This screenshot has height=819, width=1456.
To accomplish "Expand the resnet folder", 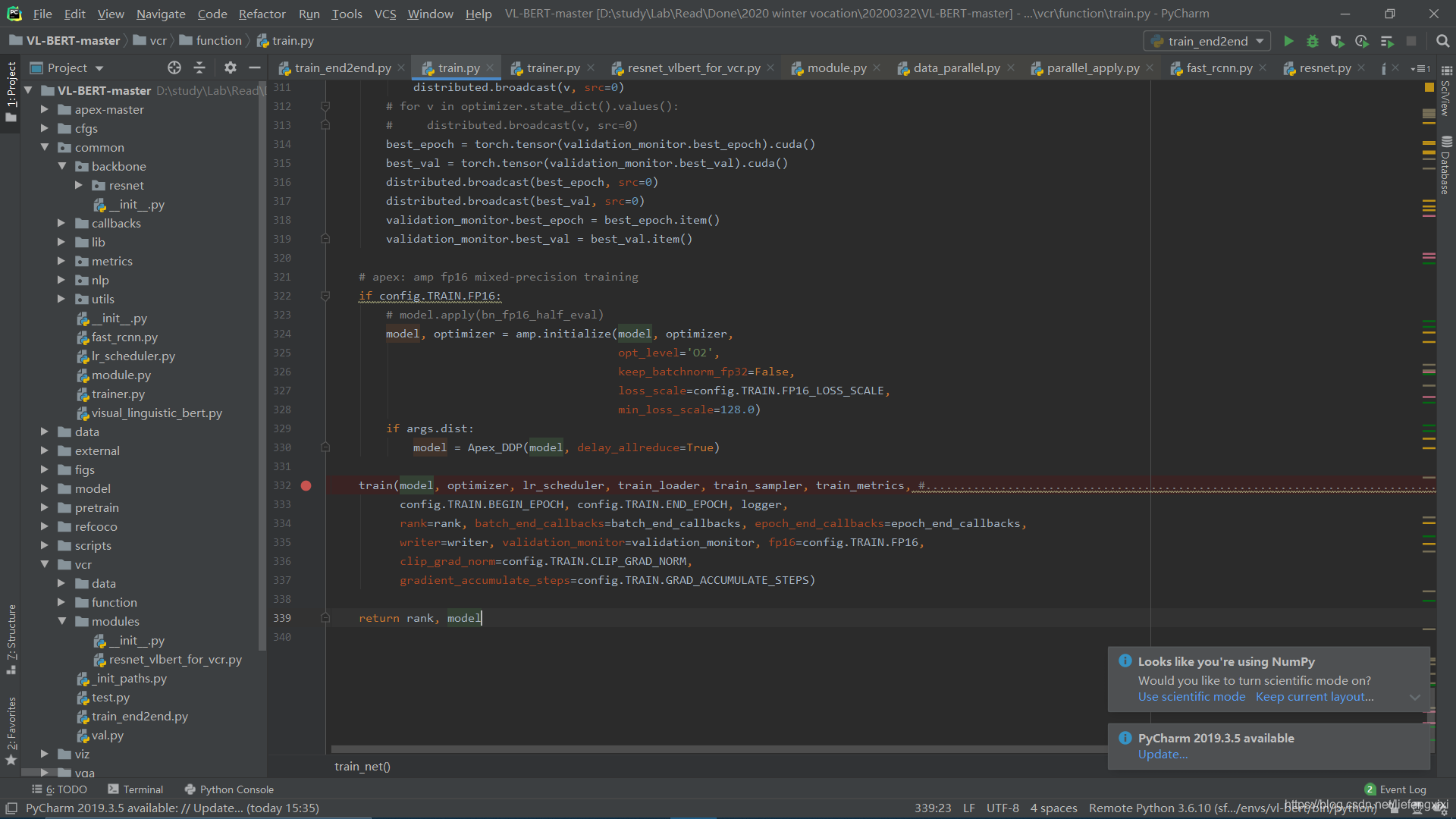I will pos(78,185).
